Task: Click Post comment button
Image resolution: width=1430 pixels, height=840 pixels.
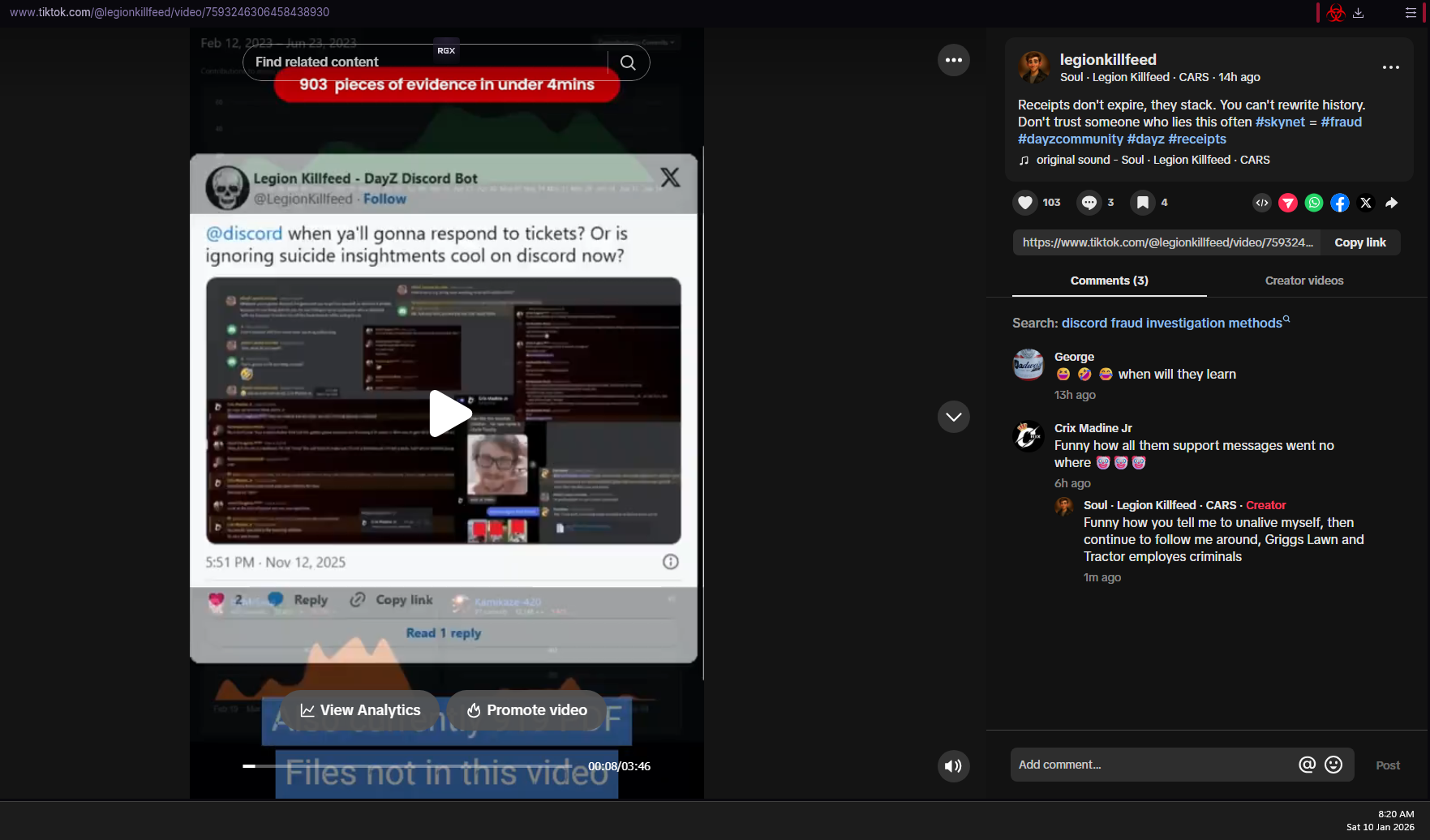Action: point(1388,765)
